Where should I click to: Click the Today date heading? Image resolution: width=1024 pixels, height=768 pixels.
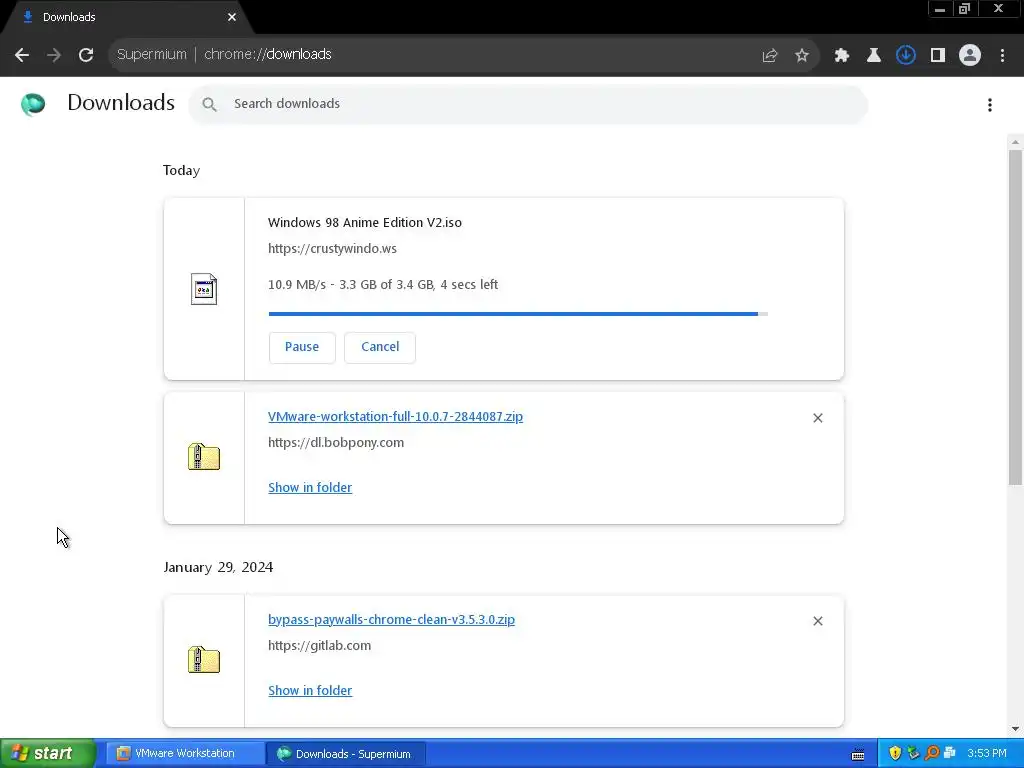point(182,170)
